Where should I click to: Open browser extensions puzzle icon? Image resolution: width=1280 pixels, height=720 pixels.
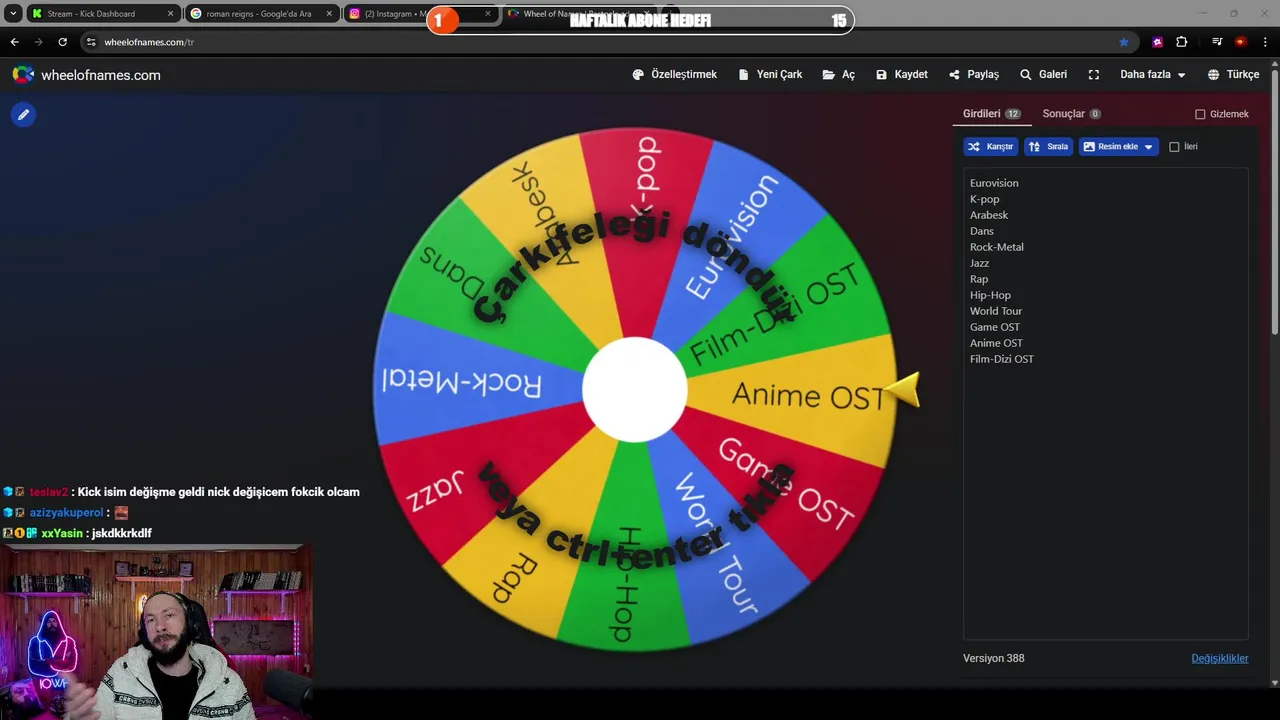(1182, 42)
